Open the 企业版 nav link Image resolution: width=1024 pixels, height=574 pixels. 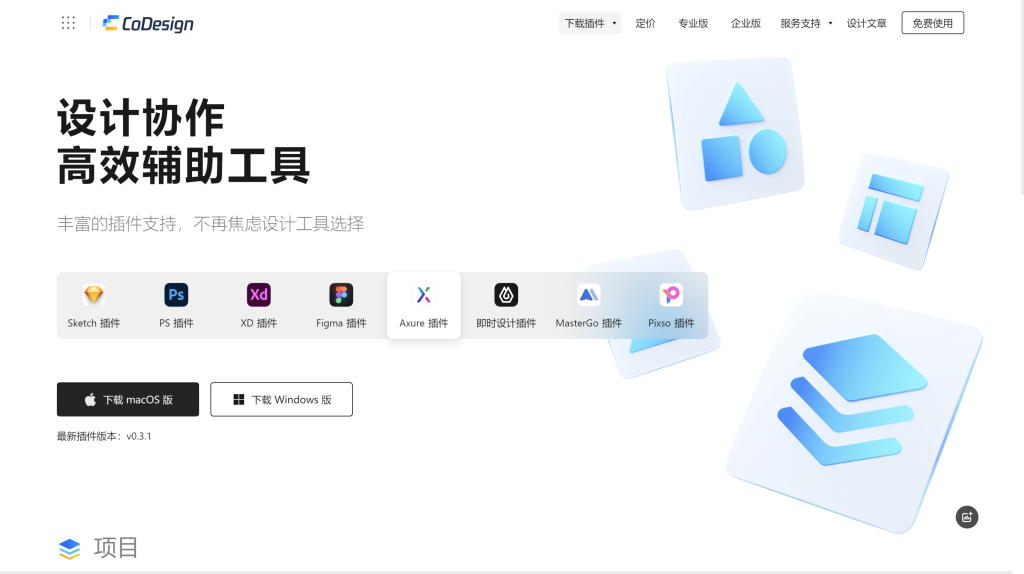point(746,23)
